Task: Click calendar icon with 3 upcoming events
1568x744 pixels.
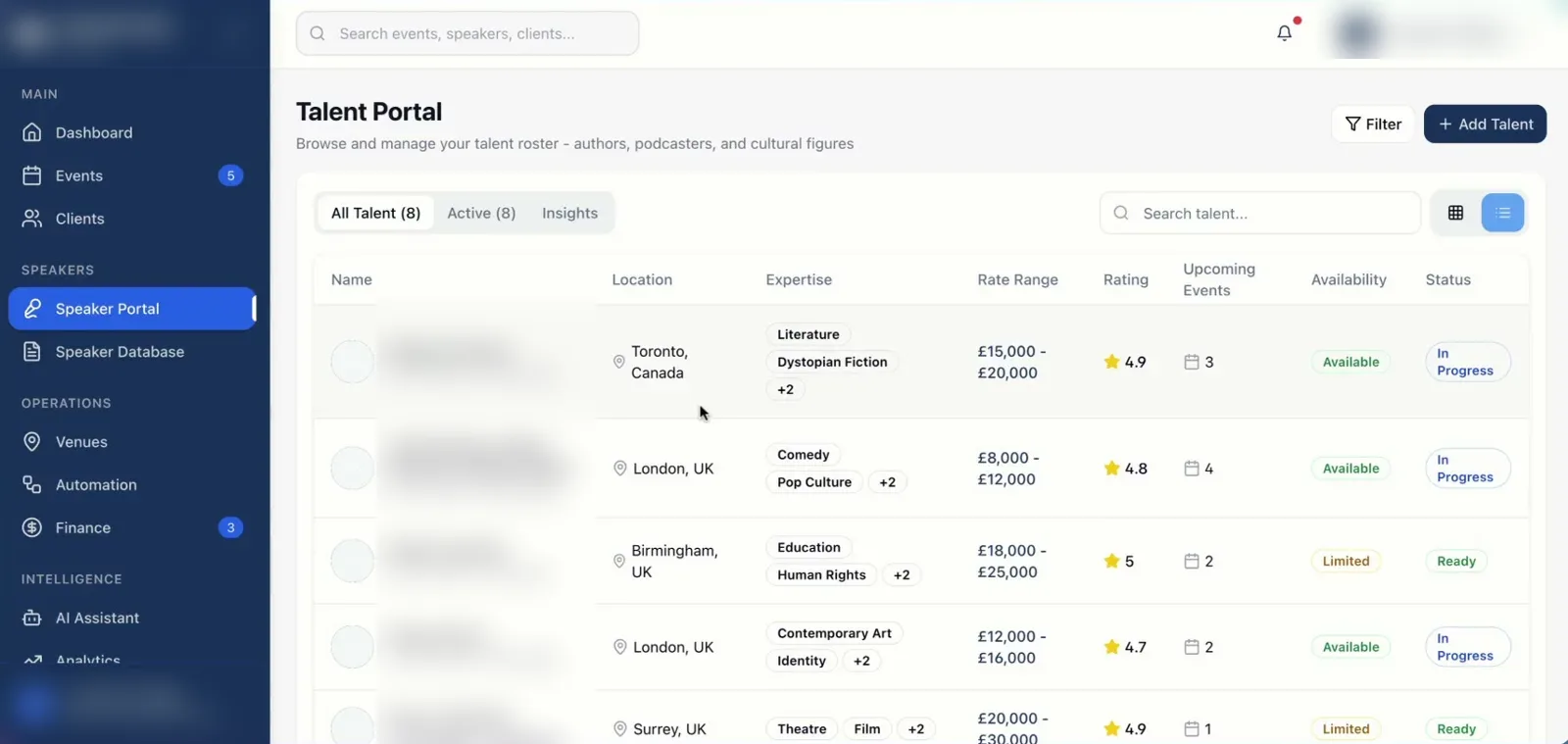Action: (1192, 362)
